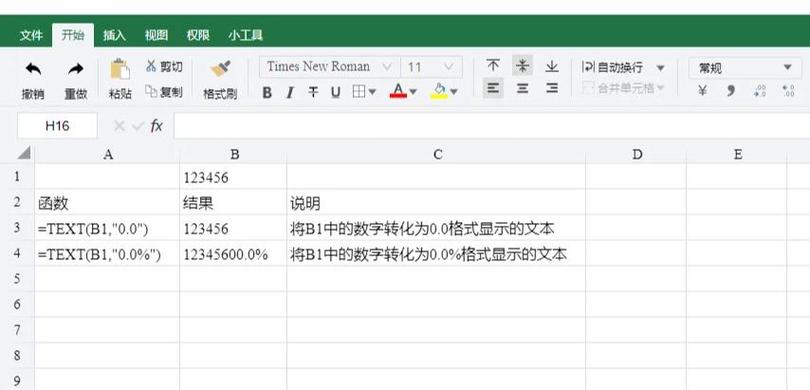Apply red font color (A)
Screen dimensions: 810x390
398,91
